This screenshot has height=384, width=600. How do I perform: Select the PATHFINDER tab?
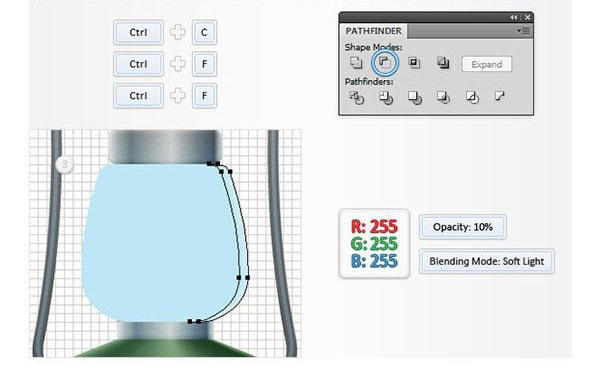coord(373,31)
